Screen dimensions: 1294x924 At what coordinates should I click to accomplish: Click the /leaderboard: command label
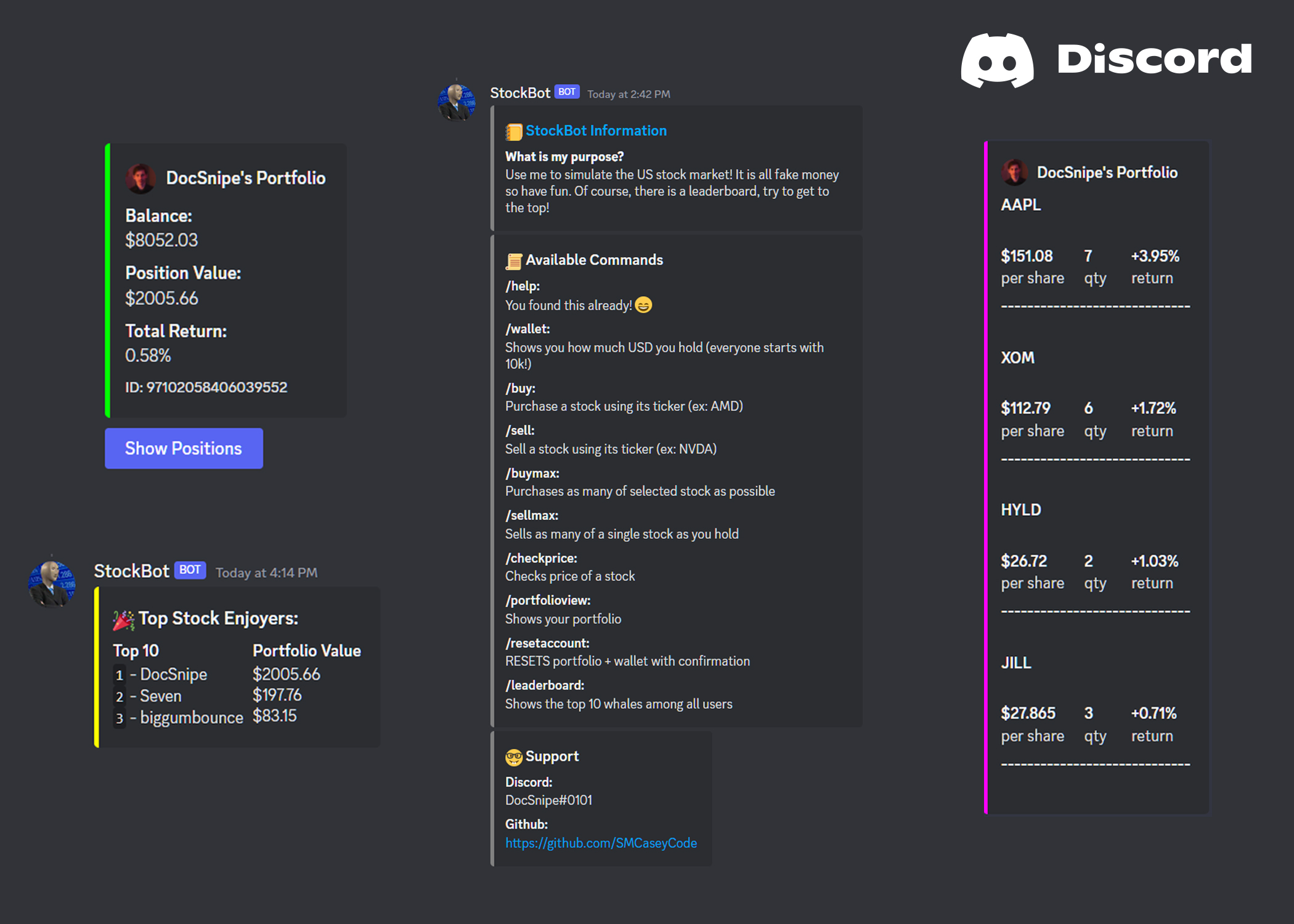[x=545, y=685]
